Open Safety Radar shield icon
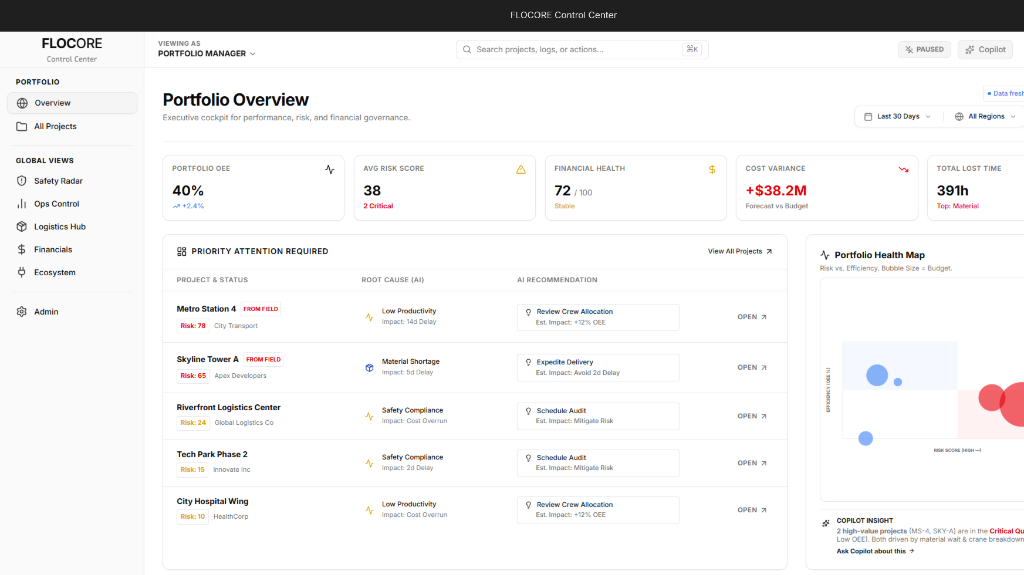 [22, 181]
